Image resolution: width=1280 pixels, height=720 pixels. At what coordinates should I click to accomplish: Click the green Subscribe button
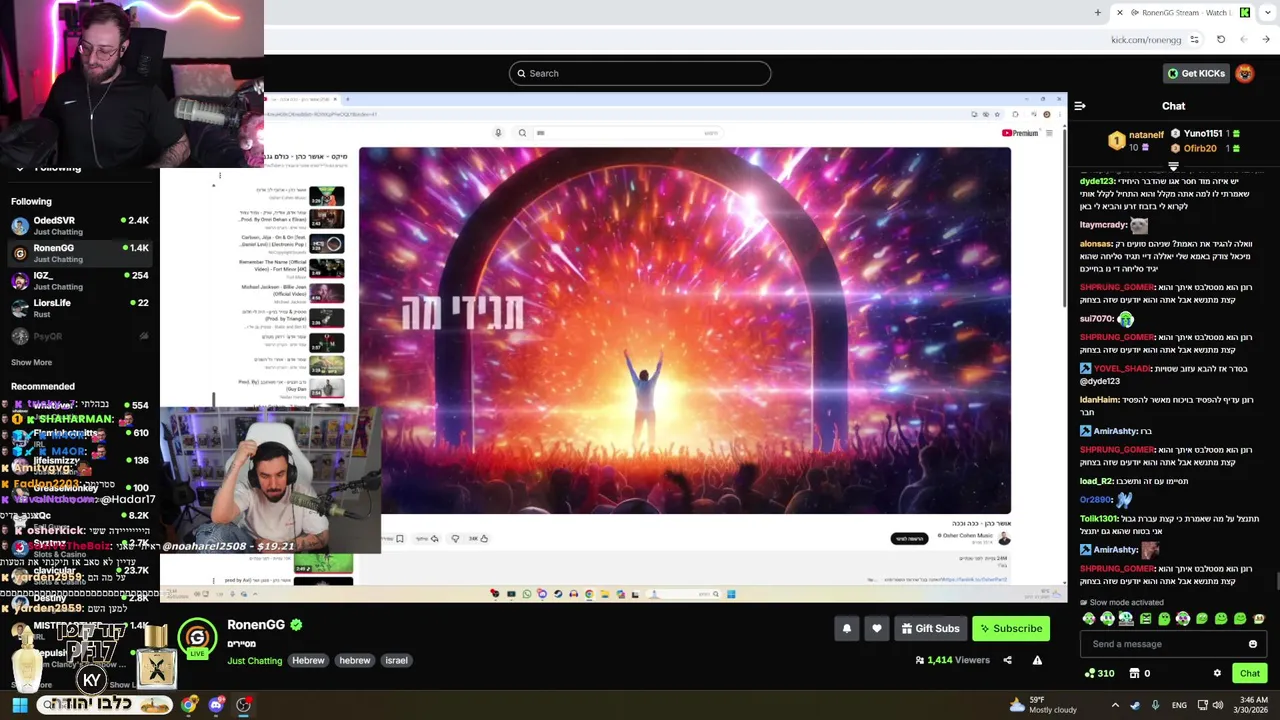click(x=1010, y=628)
